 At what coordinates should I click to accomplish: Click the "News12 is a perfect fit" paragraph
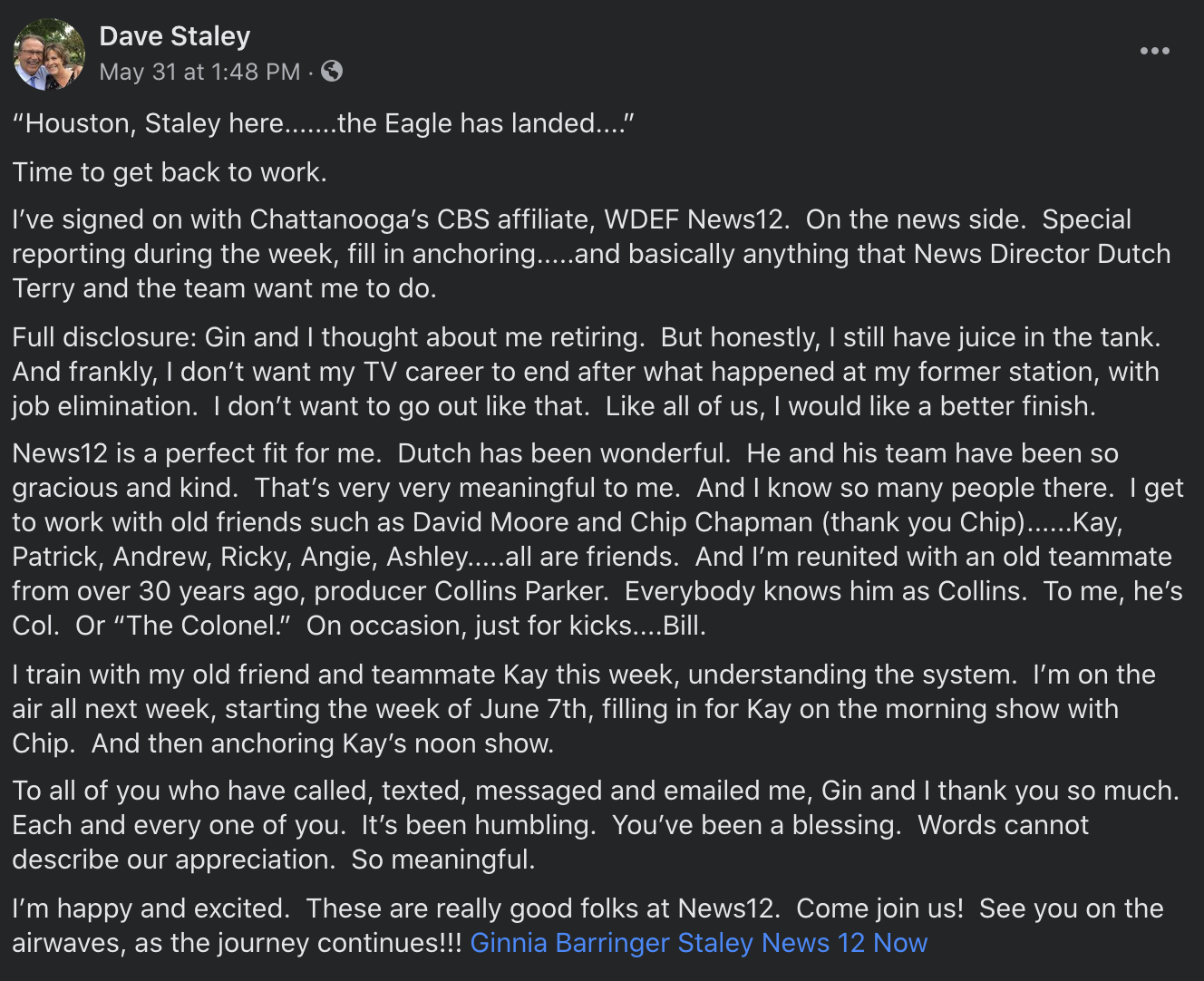point(597,539)
